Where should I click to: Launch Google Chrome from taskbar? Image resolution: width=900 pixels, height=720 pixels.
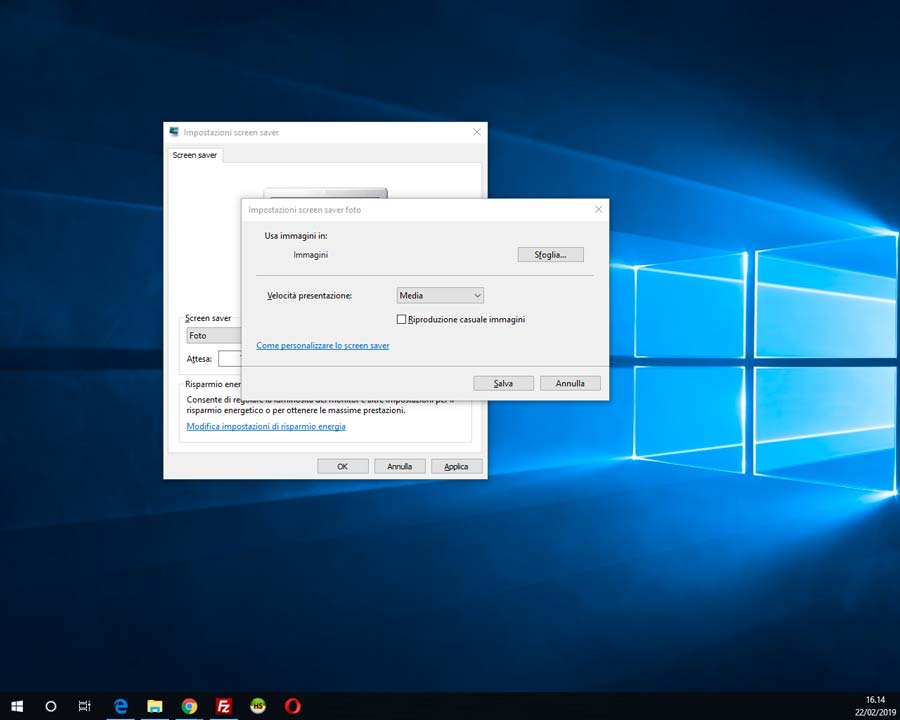pyautogui.click(x=189, y=706)
